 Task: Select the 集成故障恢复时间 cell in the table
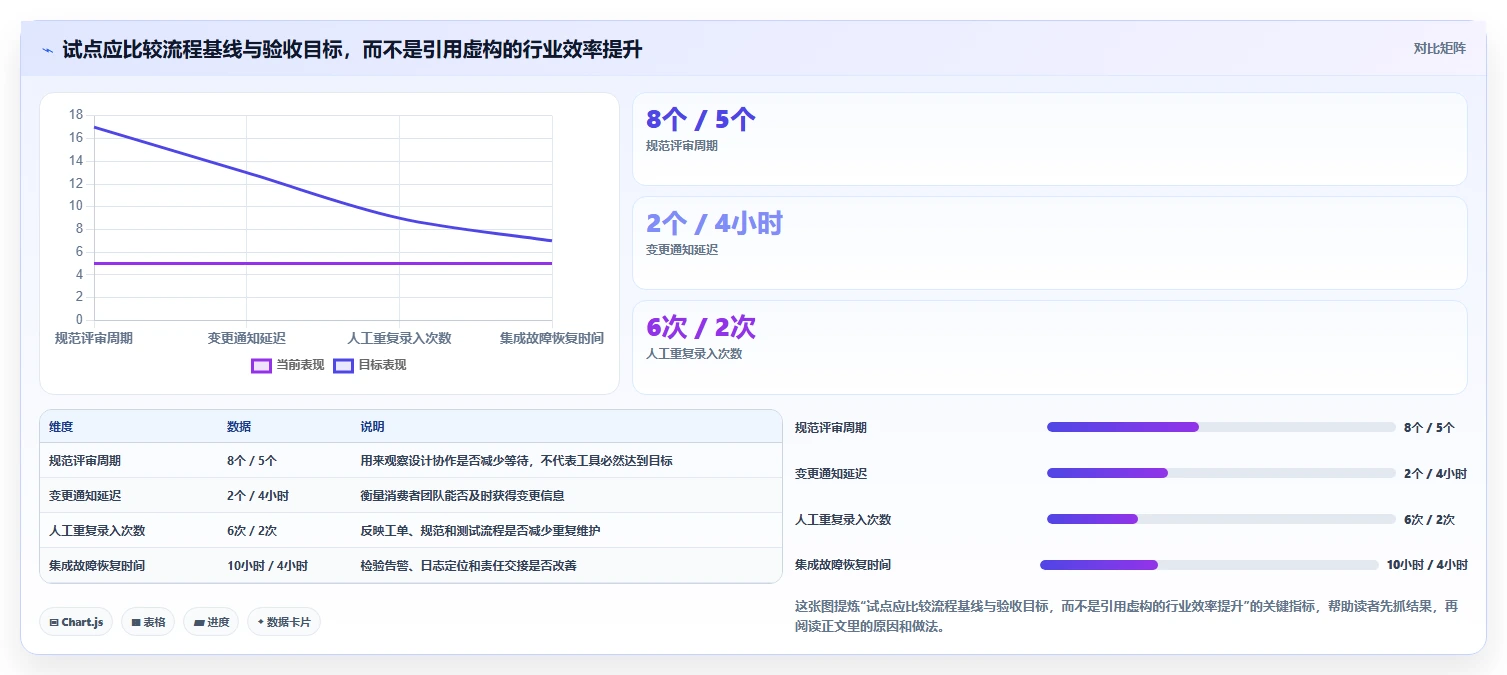[x=97, y=565]
